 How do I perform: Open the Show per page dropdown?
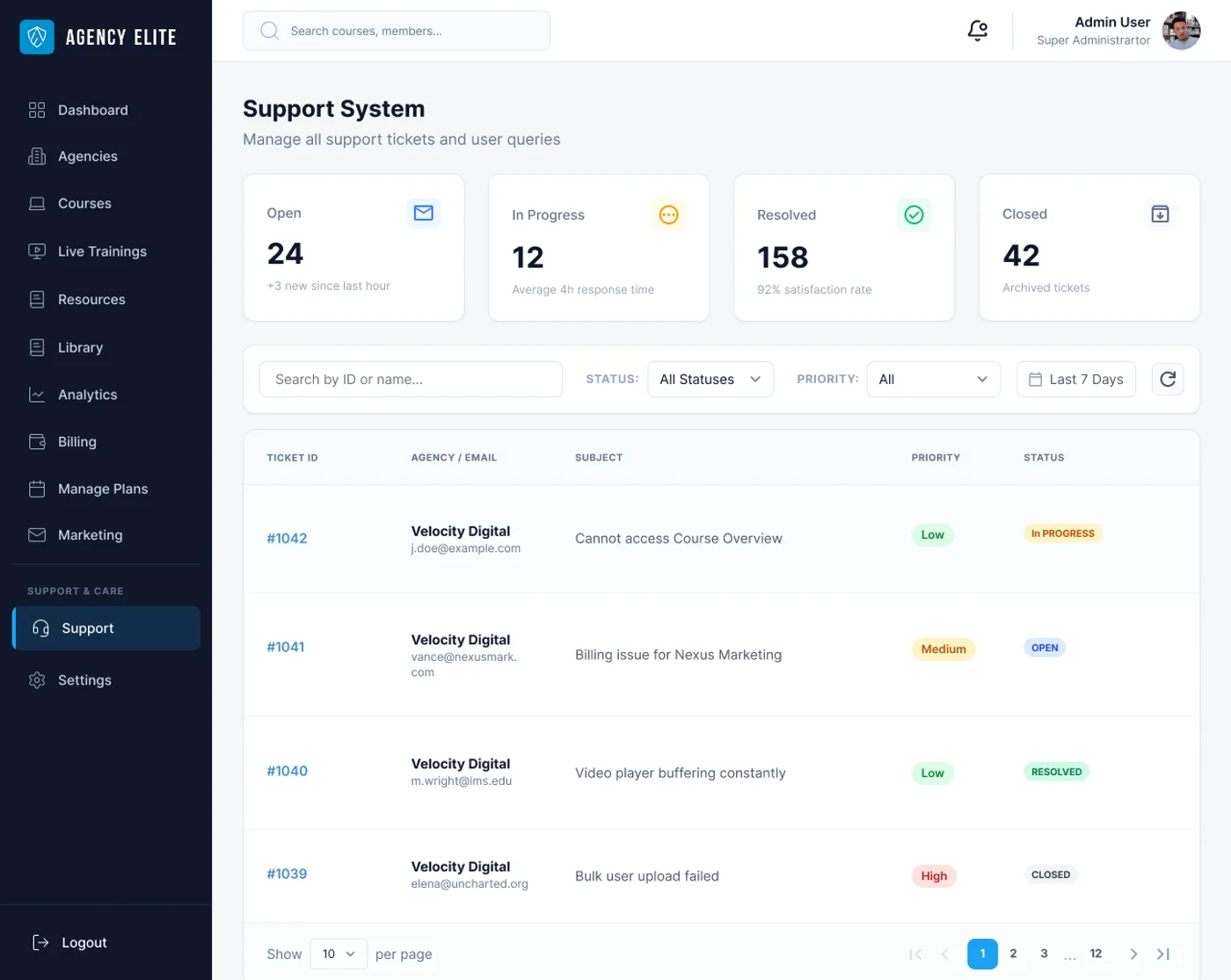tap(338, 954)
